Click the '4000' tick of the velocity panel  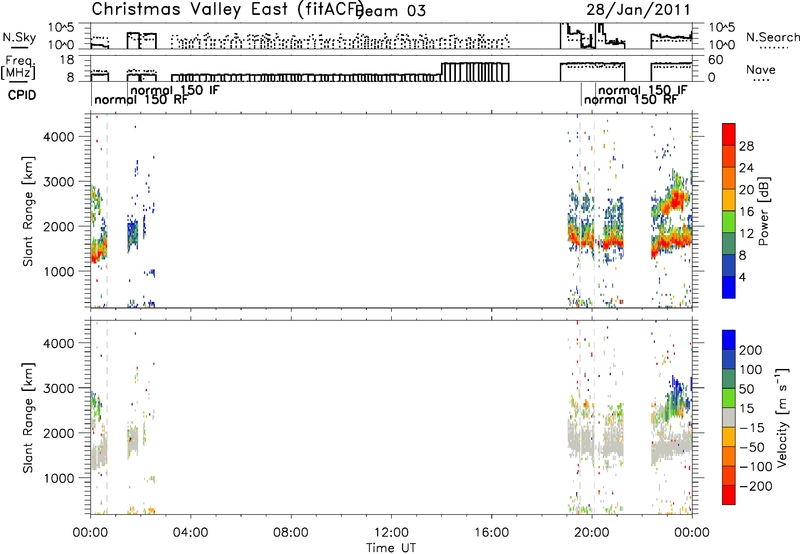click(58, 343)
